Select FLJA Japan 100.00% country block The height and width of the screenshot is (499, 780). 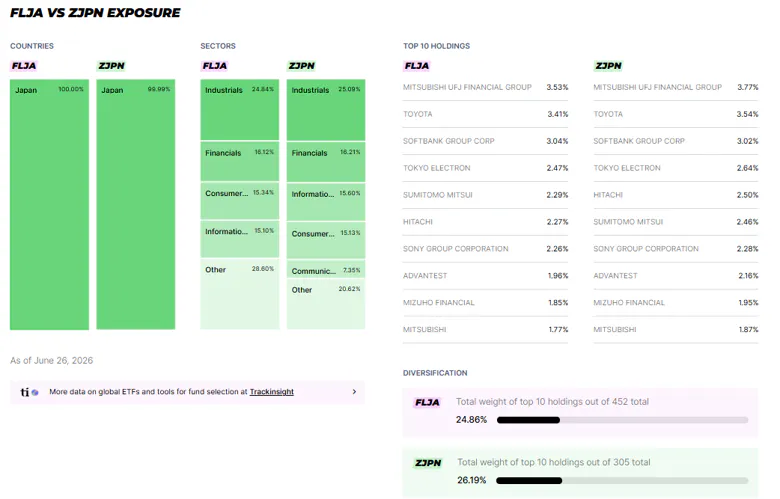click(49, 204)
